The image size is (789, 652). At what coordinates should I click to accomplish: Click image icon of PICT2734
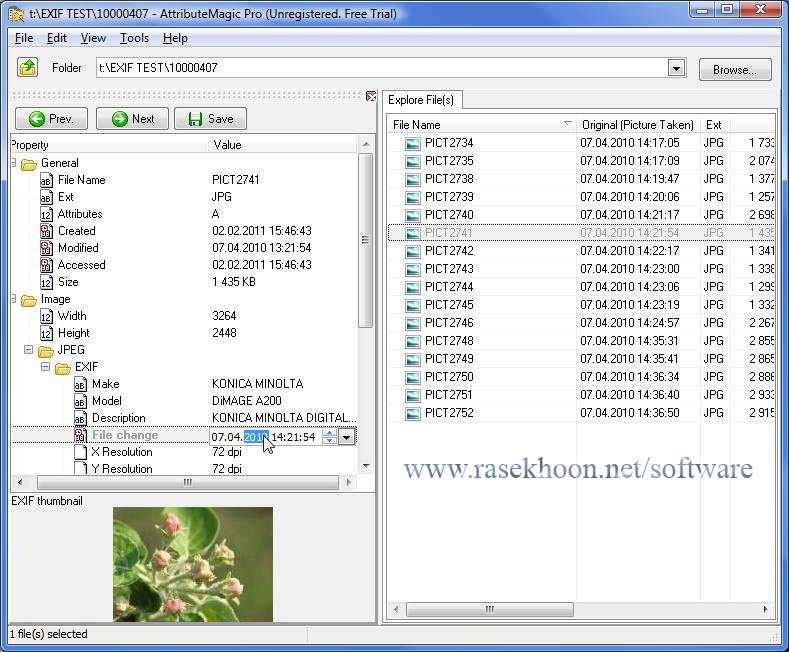click(413, 143)
